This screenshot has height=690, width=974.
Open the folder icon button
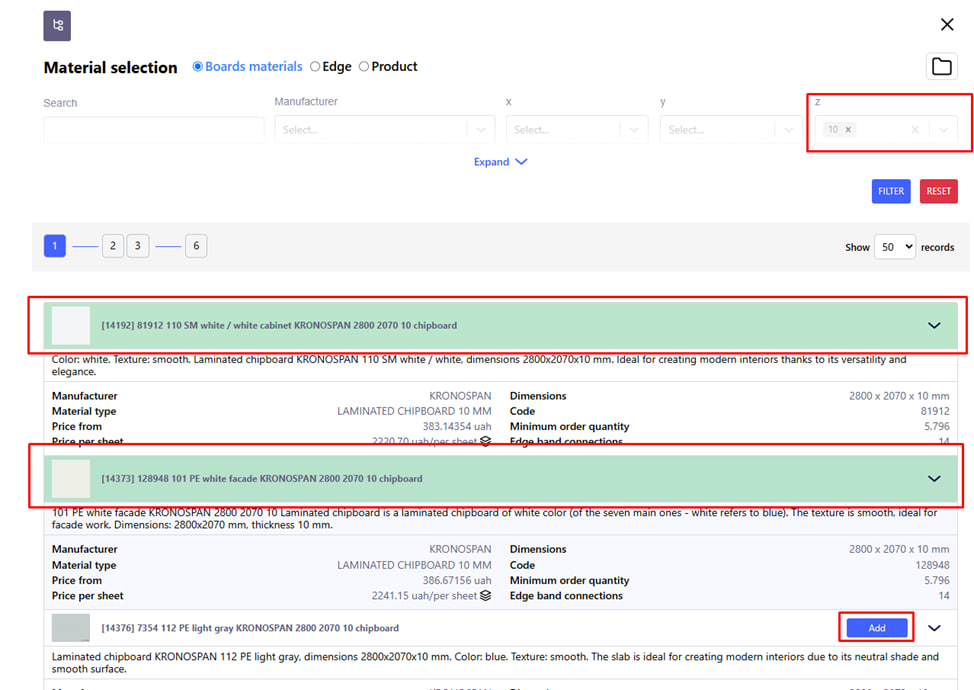click(x=941, y=67)
